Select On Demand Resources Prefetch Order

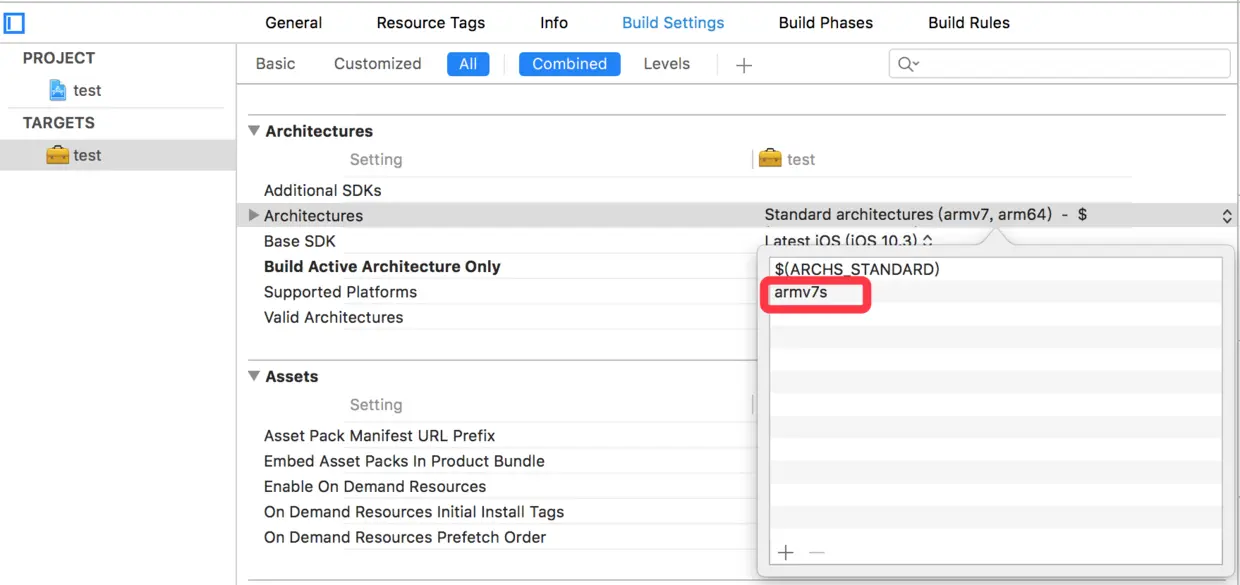tap(405, 537)
